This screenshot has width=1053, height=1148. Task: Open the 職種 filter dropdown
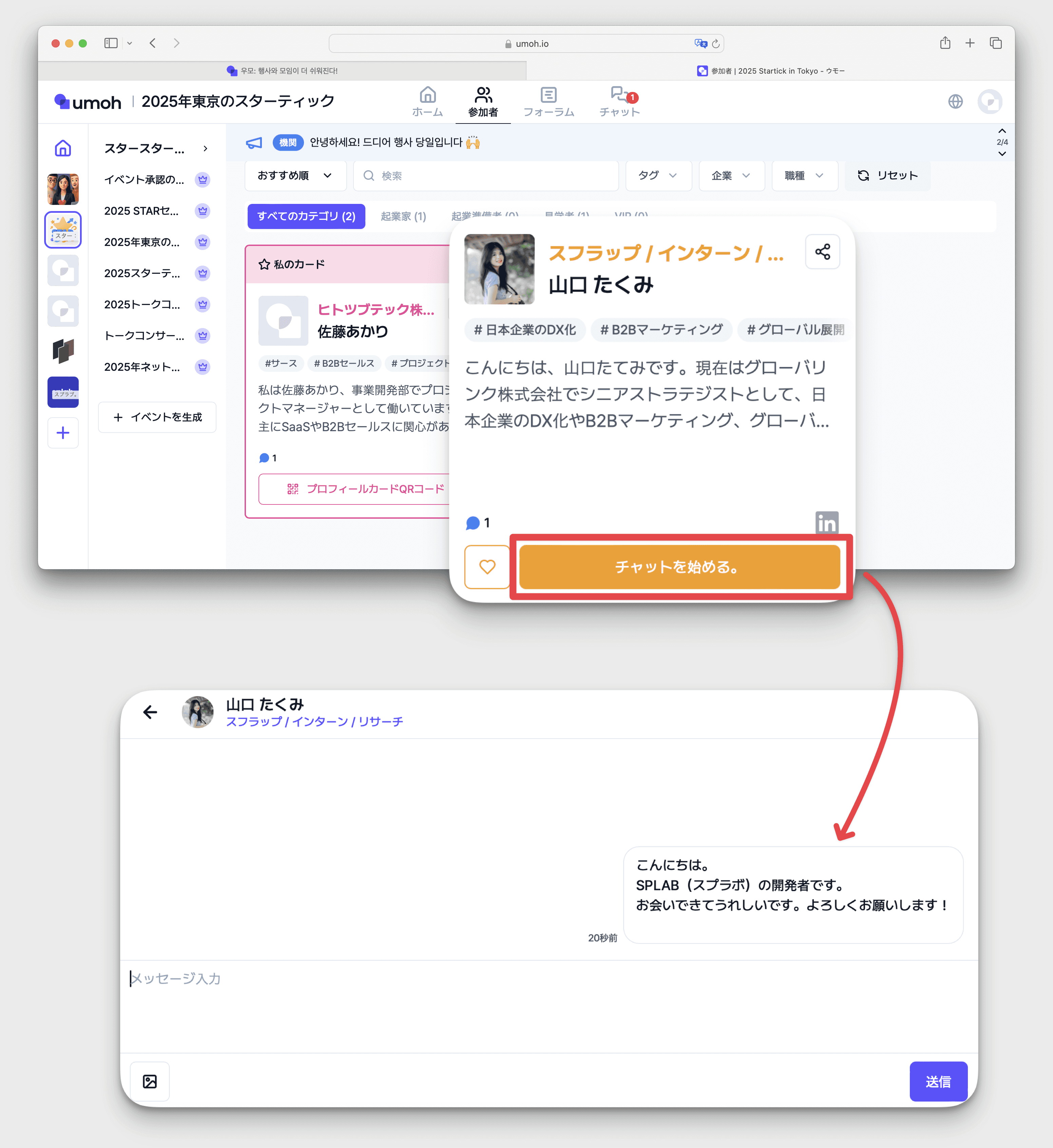tap(803, 175)
